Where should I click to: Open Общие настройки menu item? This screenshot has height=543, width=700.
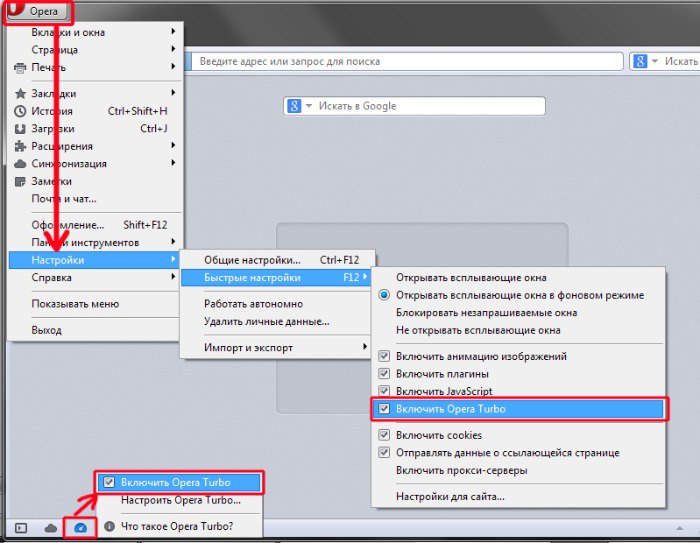click(252, 260)
